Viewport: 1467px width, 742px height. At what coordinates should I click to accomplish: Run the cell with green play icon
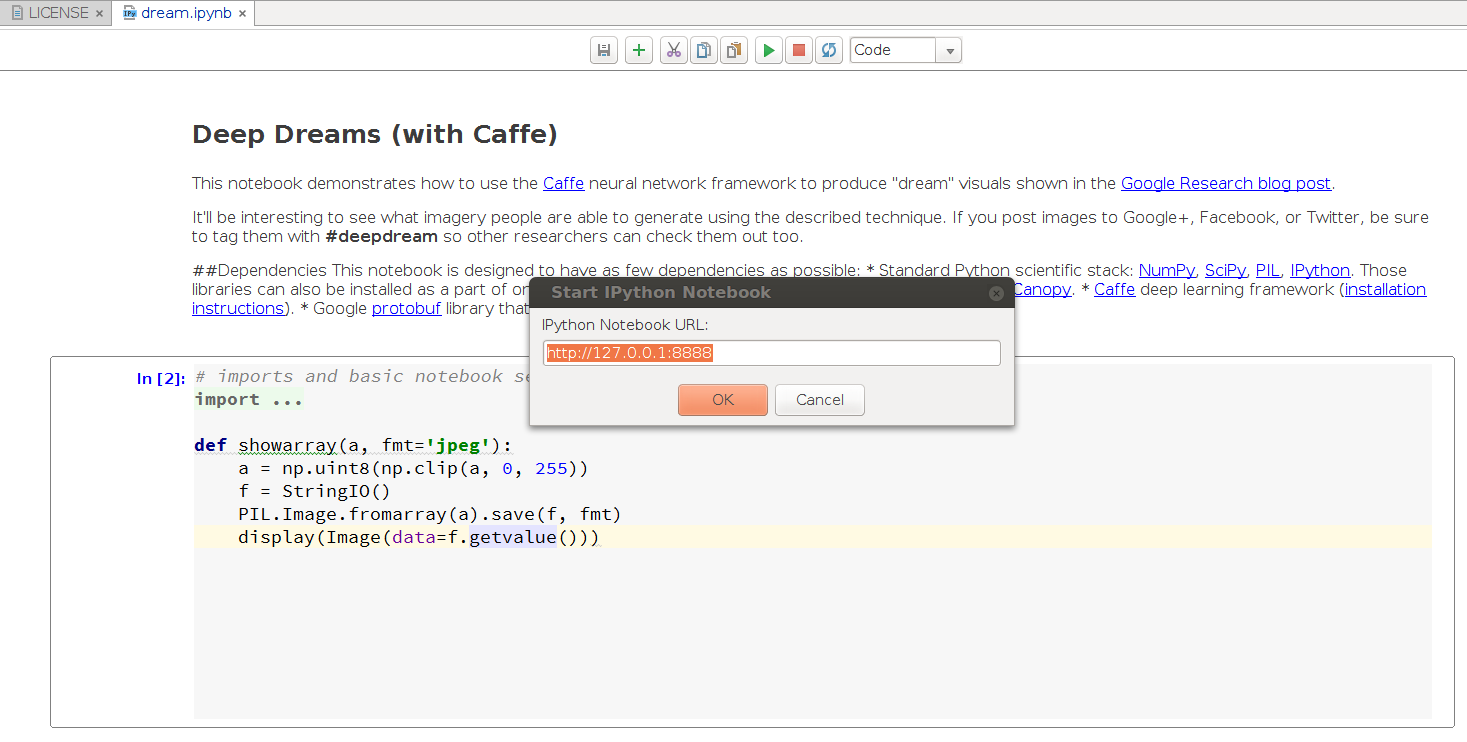point(768,50)
